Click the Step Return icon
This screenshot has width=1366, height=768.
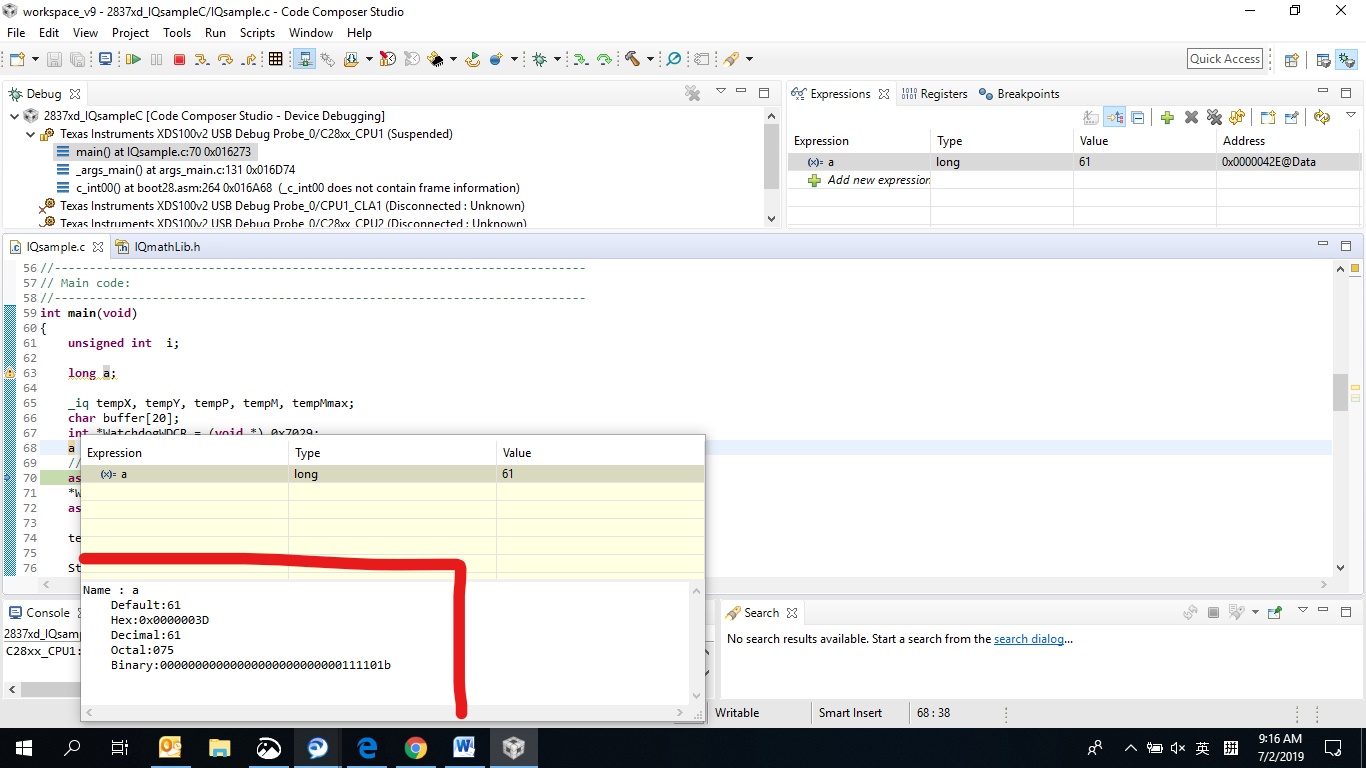coord(249,60)
